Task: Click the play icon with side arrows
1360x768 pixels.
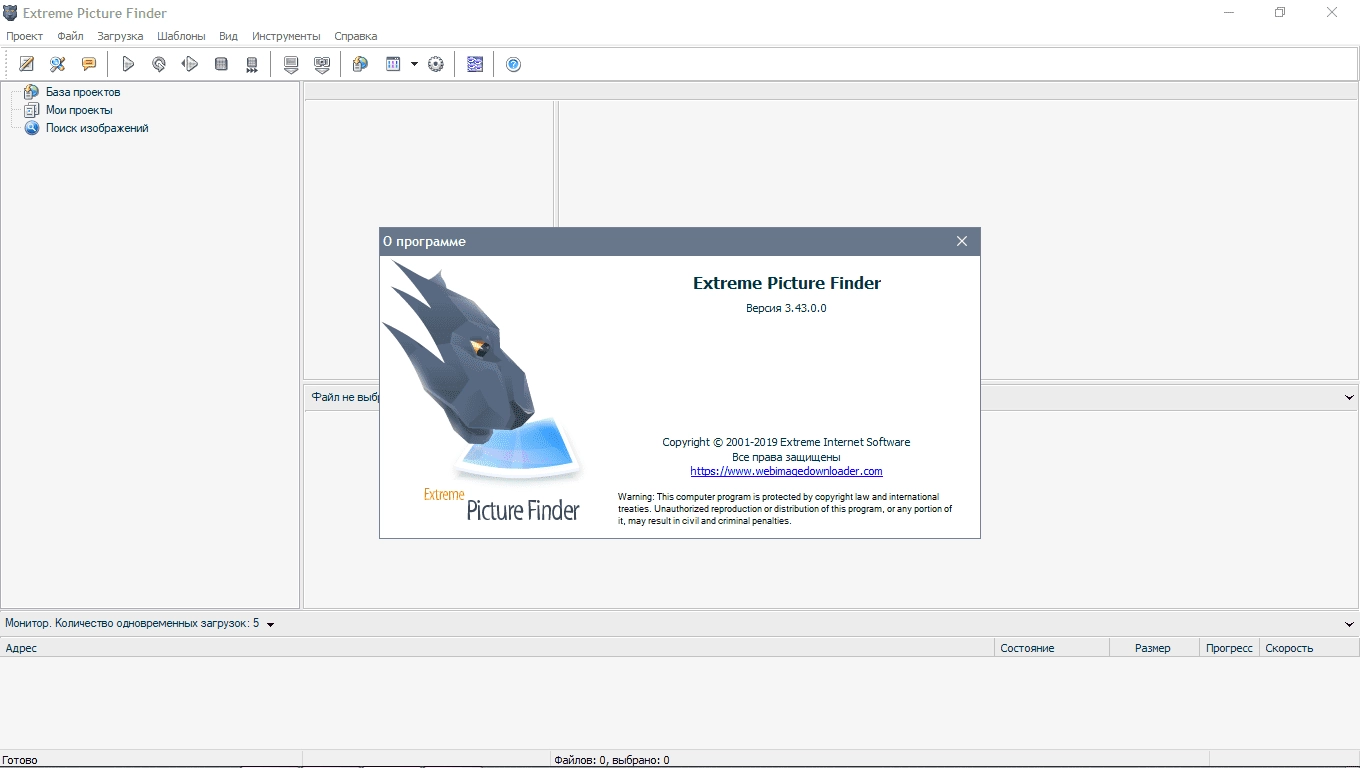Action: pos(190,64)
